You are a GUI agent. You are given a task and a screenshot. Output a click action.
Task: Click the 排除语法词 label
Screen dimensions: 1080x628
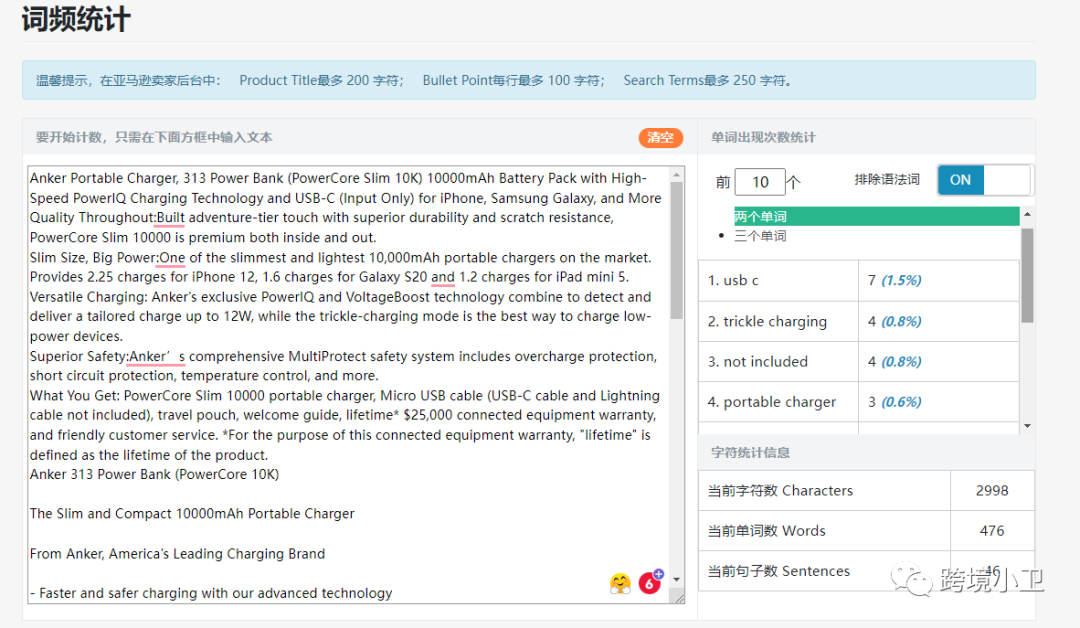tap(886, 180)
